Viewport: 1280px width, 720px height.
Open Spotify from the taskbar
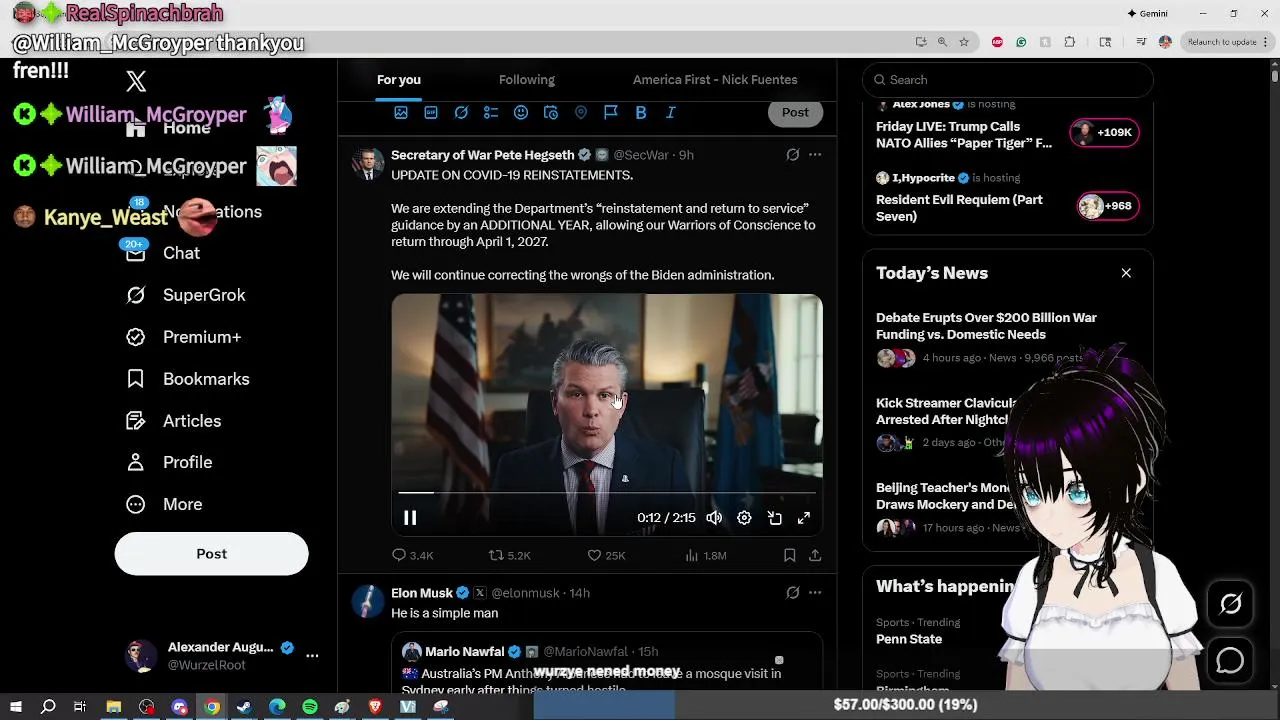[310, 707]
